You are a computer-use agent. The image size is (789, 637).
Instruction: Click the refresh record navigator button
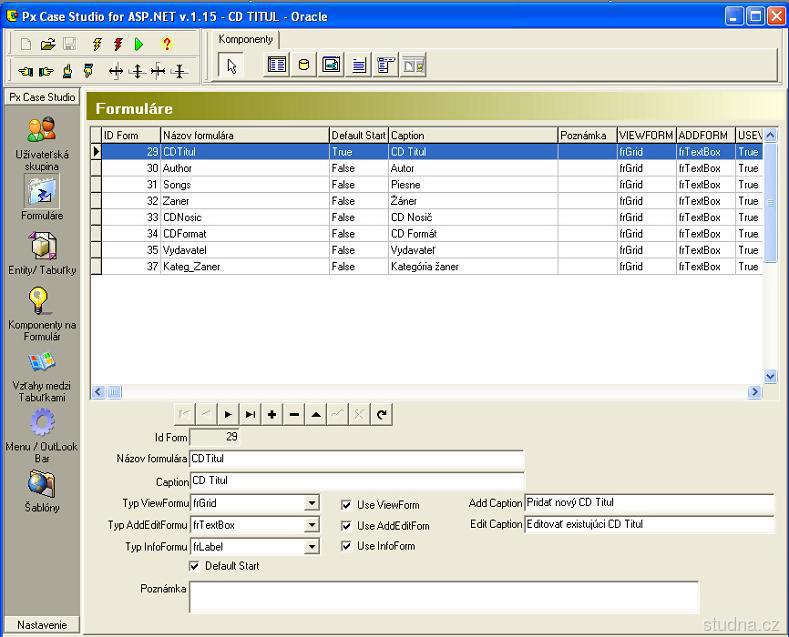(x=382, y=415)
